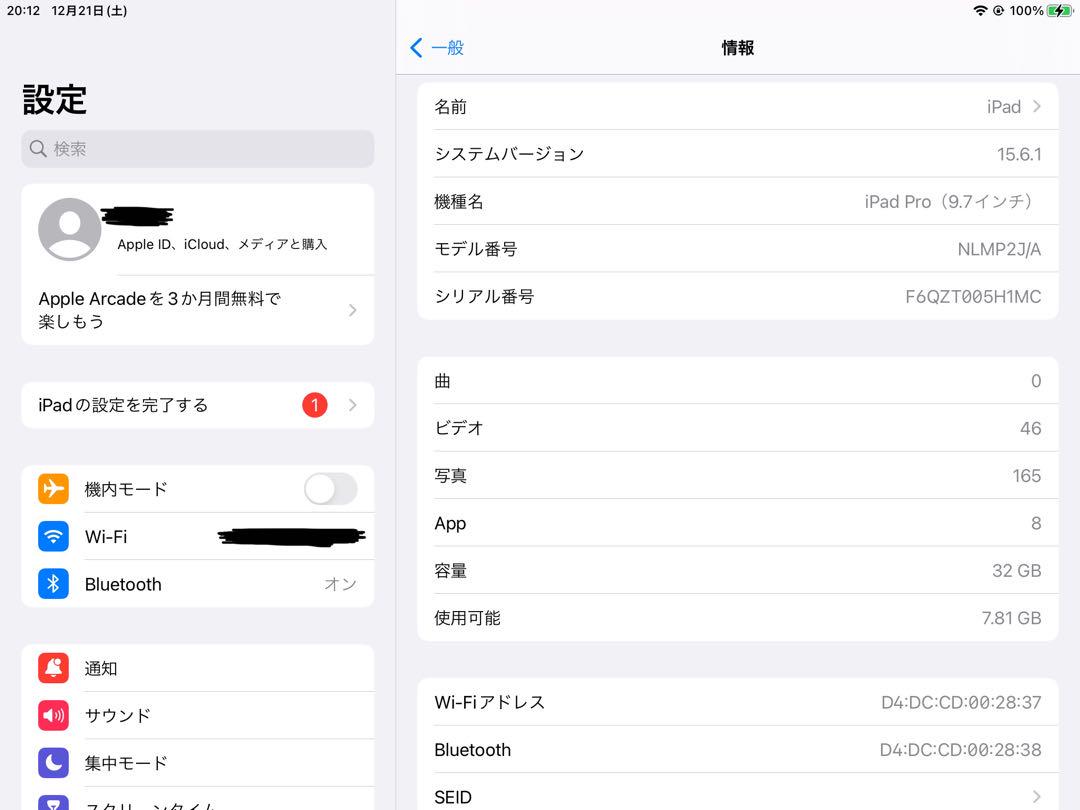
Task: Tap the App count 8
Action: tap(1036, 523)
